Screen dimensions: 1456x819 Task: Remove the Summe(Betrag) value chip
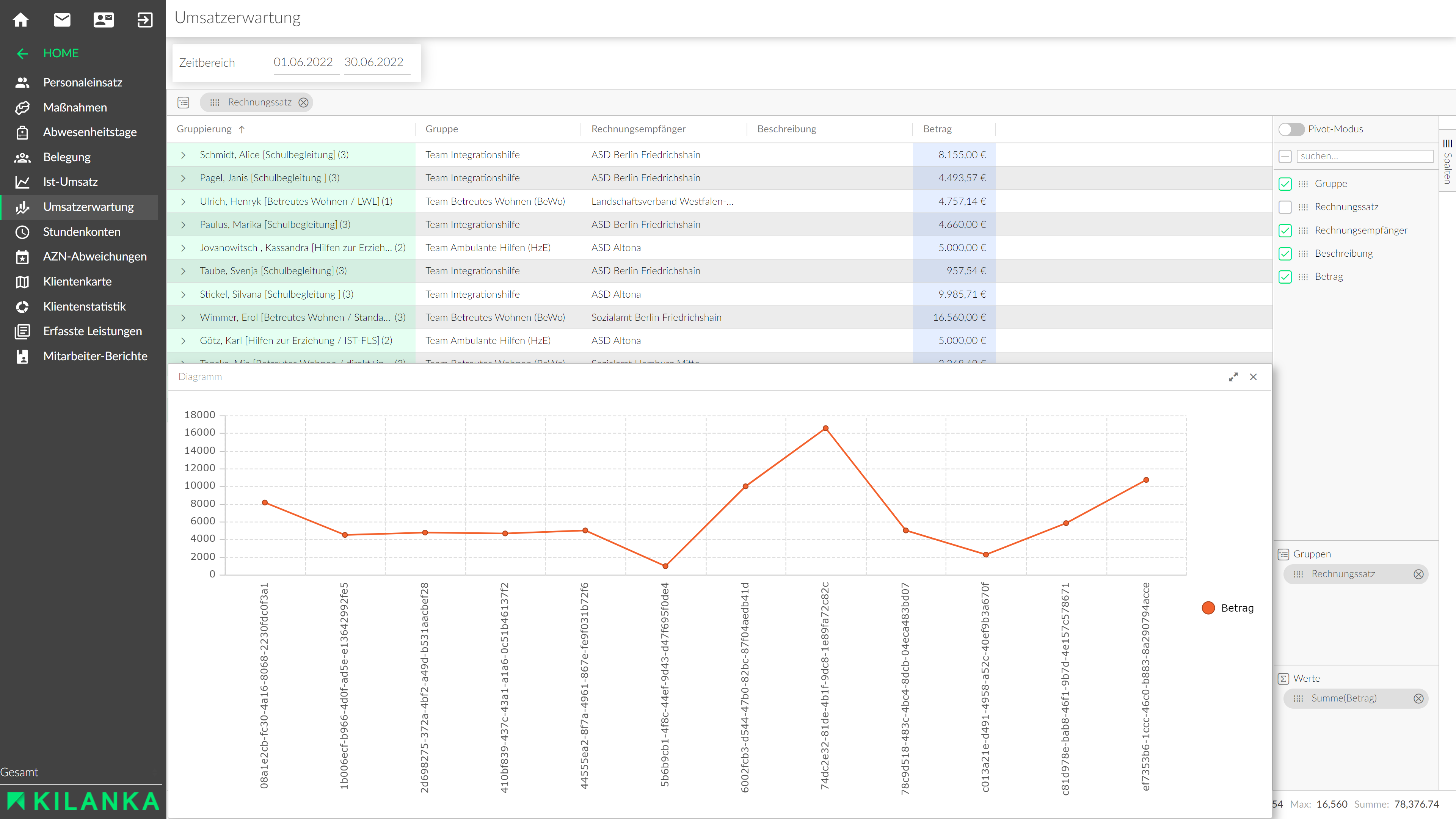point(1418,698)
